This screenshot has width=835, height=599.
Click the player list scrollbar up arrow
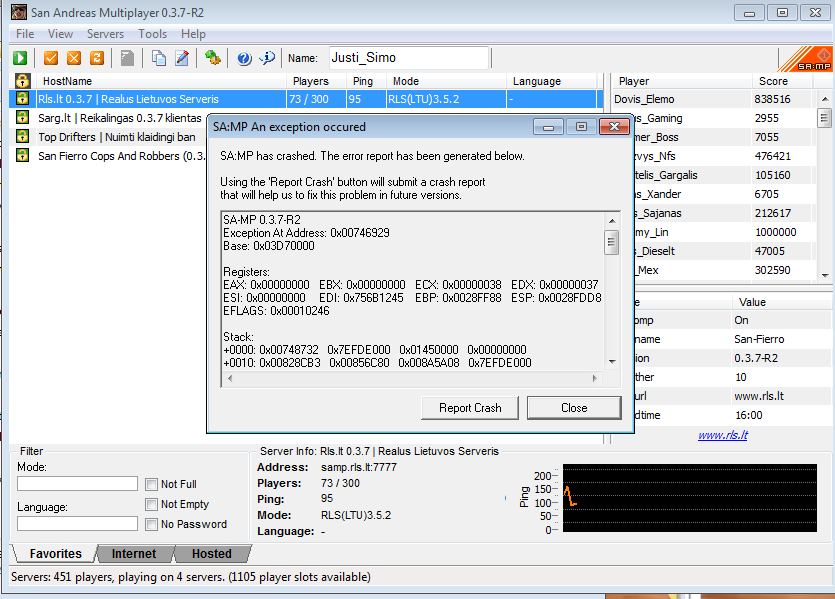tap(824, 99)
